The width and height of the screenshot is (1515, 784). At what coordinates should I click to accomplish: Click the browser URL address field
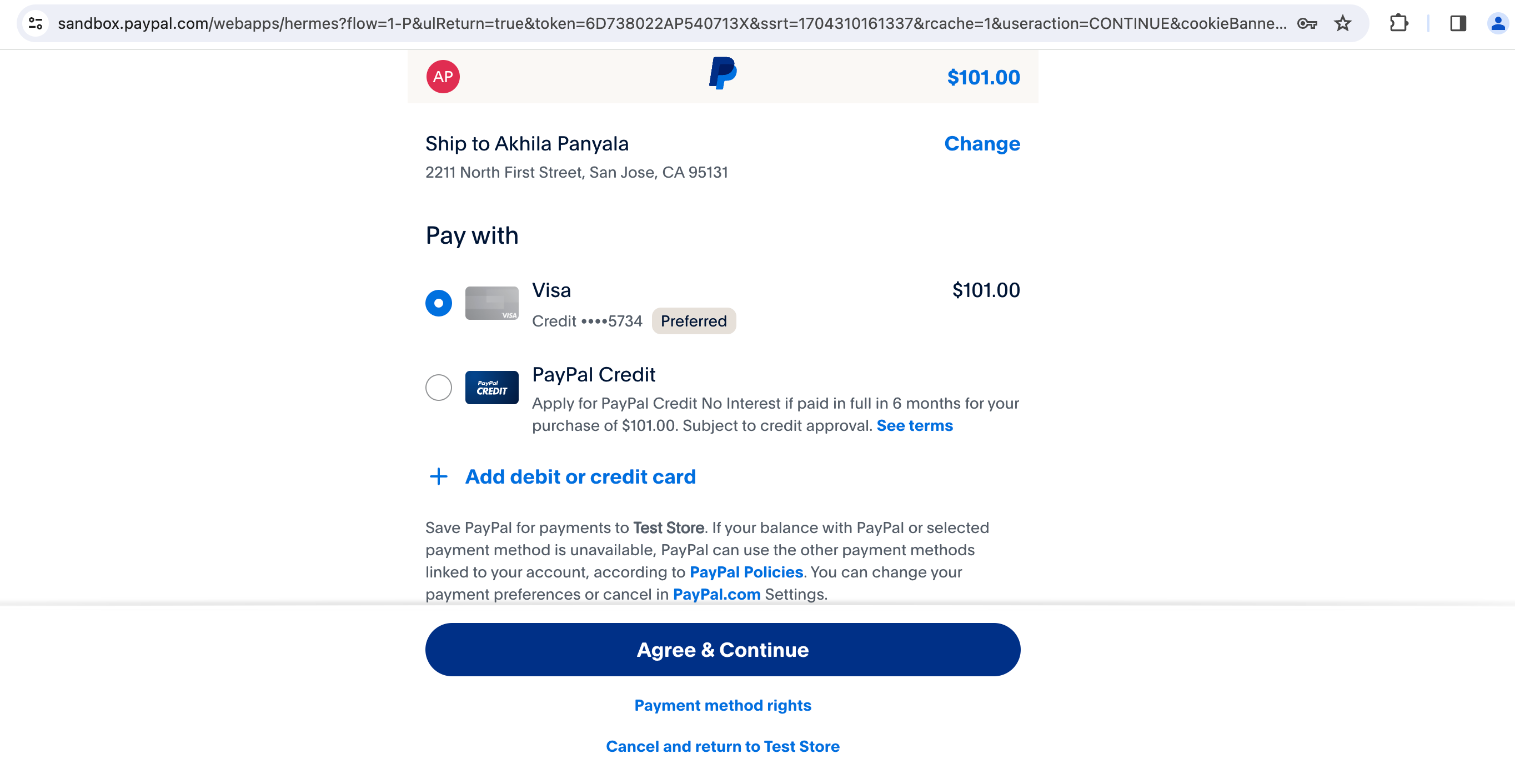click(x=670, y=23)
